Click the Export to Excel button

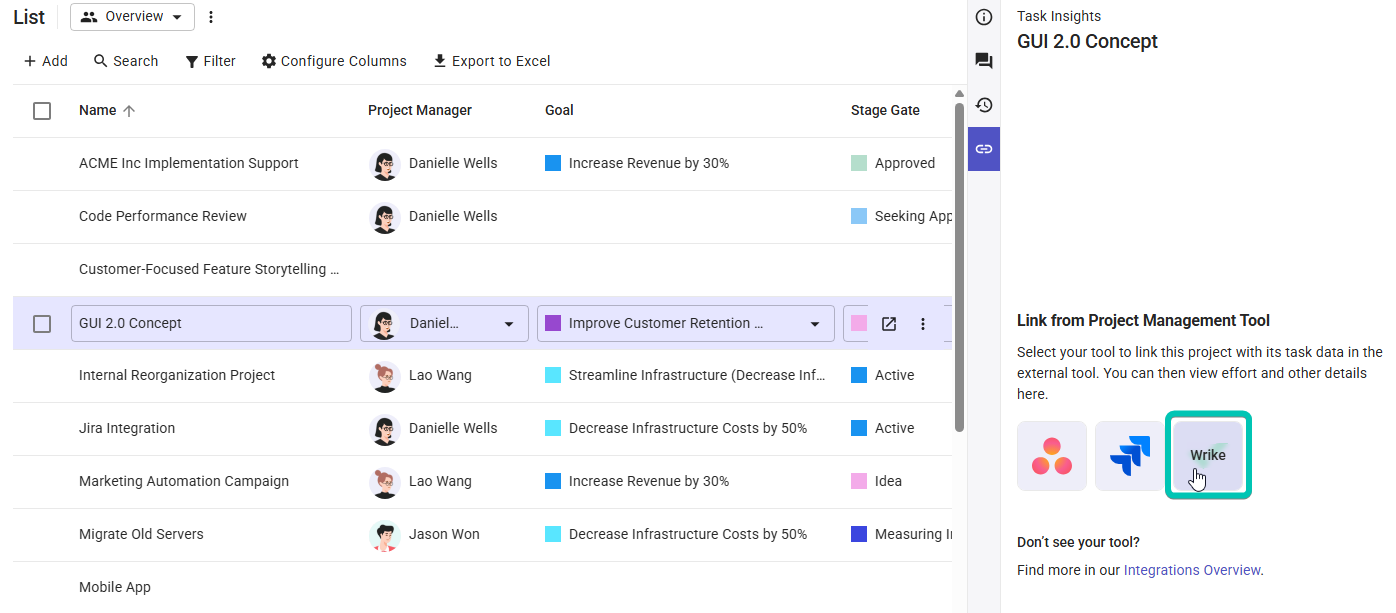point(491,61)
